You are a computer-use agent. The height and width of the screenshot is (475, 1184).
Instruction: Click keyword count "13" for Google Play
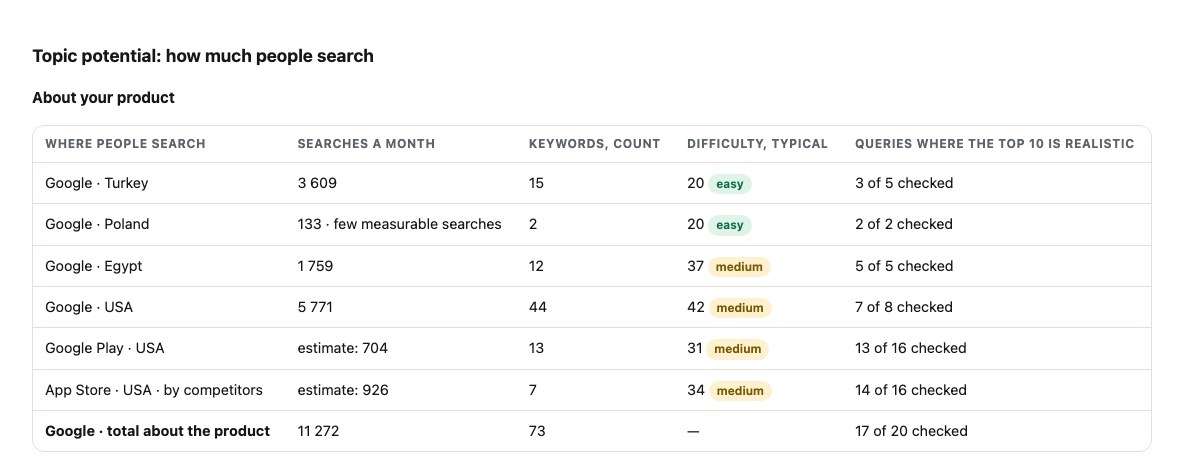pyautogui.click(x=536, y=348)
